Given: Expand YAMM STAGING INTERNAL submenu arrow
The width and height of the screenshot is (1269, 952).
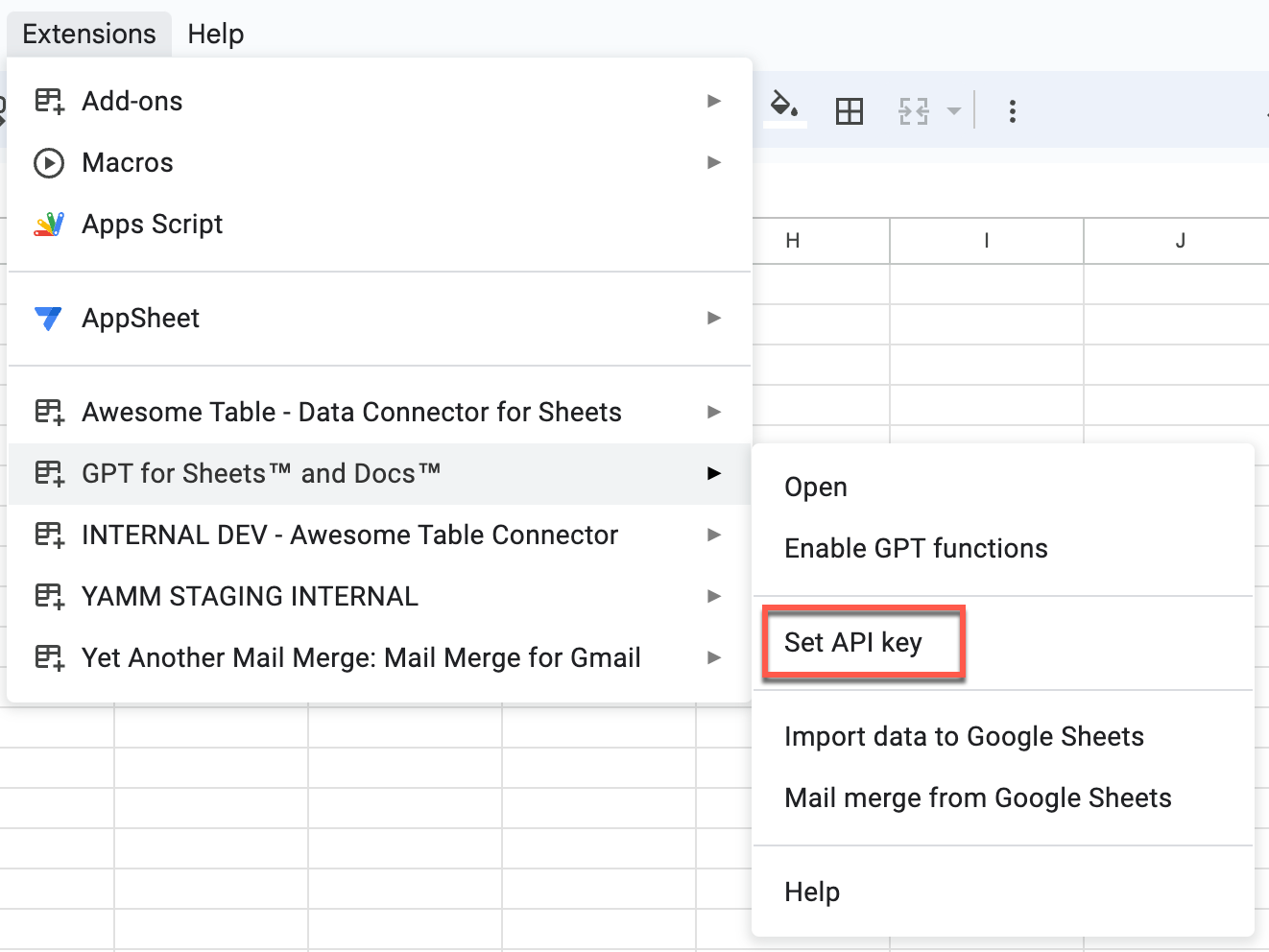Looking at the screenshot, I should click(x=713, y=596).
